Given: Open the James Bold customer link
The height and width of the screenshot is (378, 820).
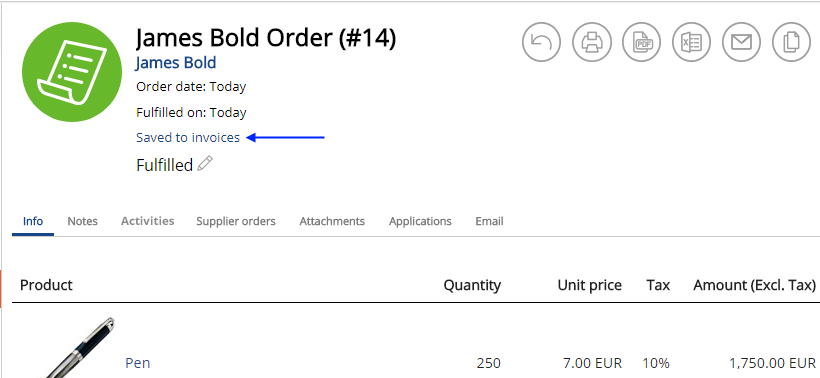Looking at the screenshot, I should tap(176, 63).
